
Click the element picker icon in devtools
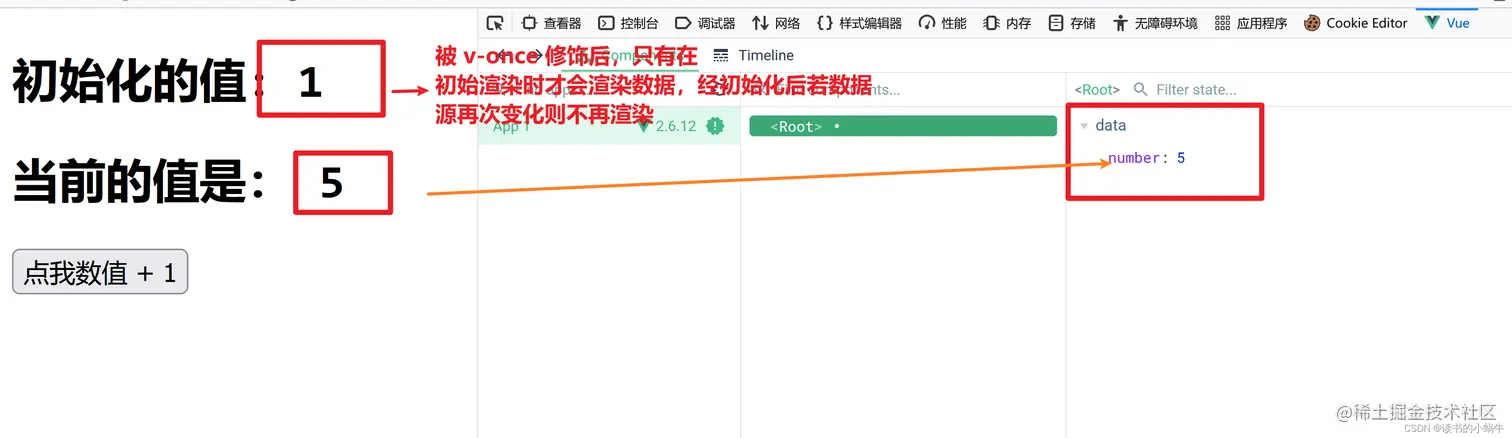coord(494,23)
